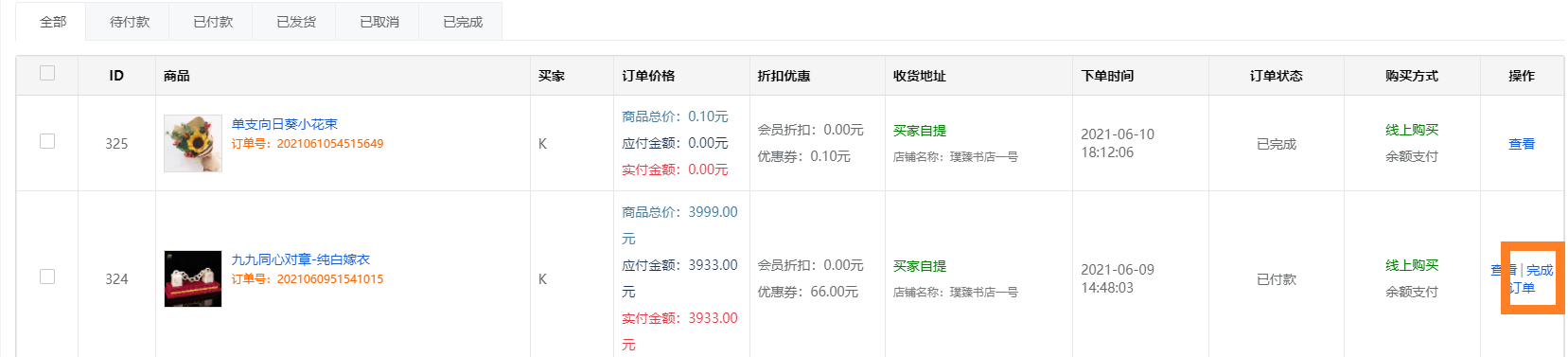Check the box for order ID 325
The width and height of the screenshot is (1568, 357).
(x=47, y=141)
